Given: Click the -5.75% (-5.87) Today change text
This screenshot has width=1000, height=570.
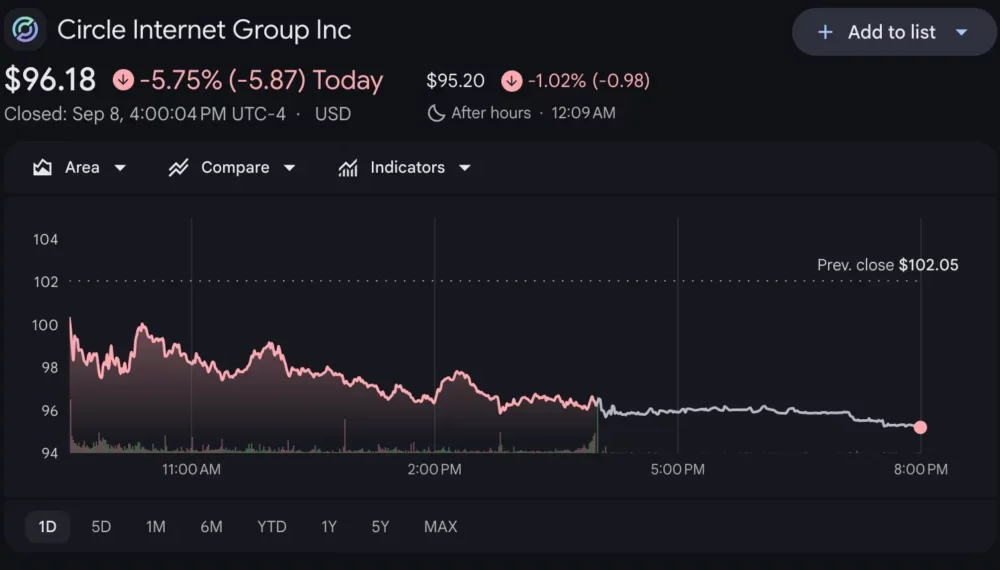Looking at the screenshot, I should click(261, 80).
